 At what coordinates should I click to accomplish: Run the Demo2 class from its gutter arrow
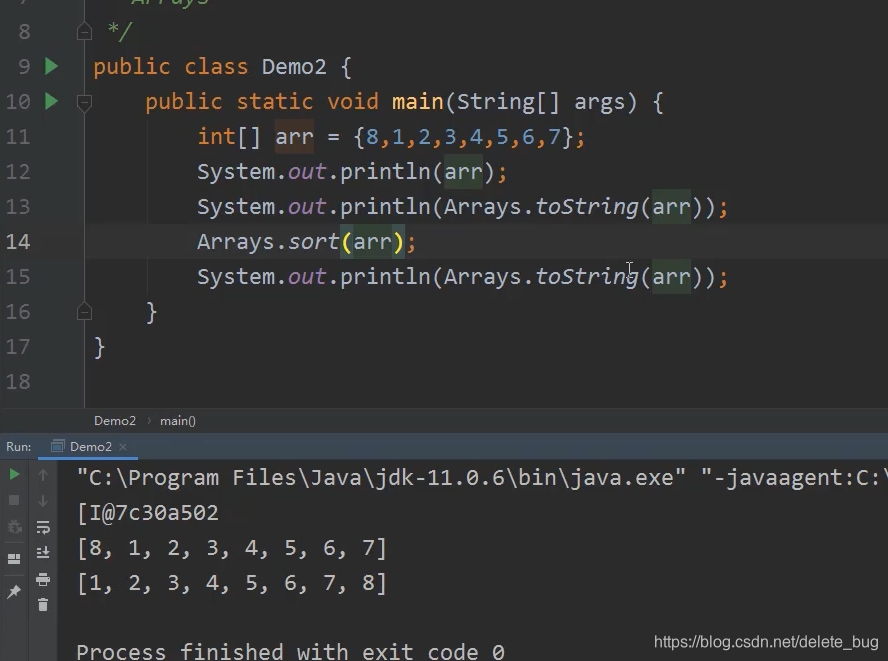52,66
